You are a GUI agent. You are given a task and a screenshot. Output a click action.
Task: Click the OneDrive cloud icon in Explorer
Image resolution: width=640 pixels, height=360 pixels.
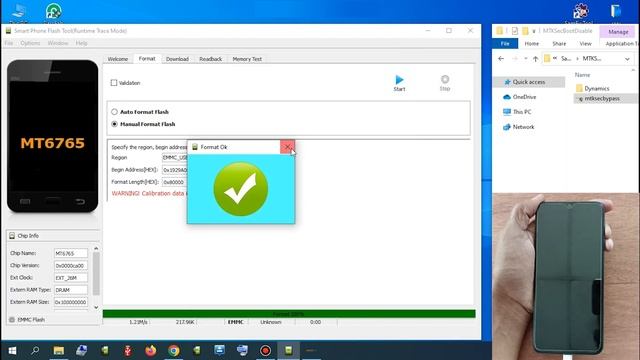point(507,97)
